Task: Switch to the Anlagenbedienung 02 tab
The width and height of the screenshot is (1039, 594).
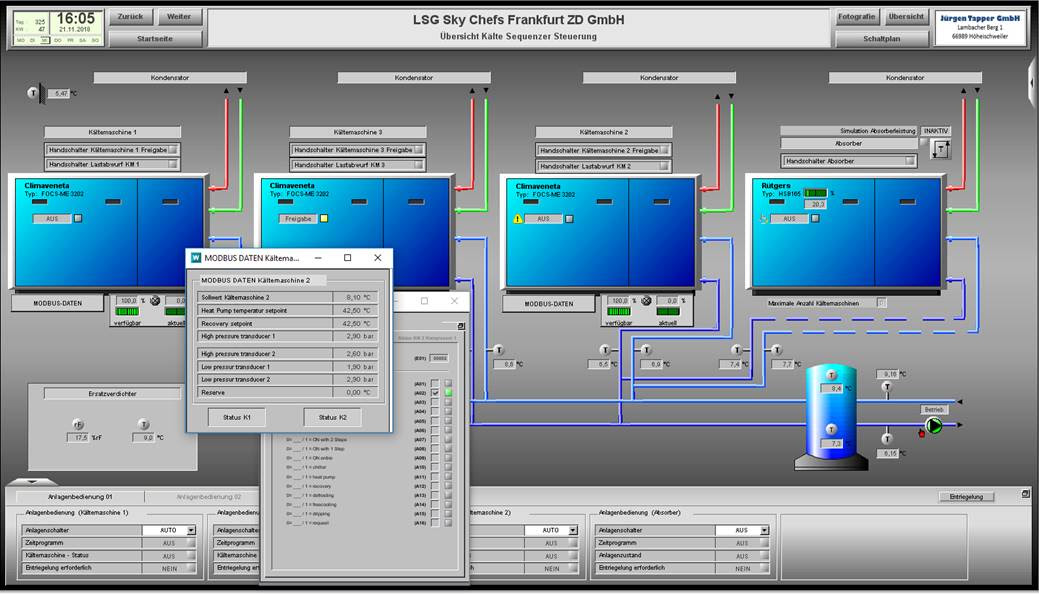Action: click(x=209, y=496)
